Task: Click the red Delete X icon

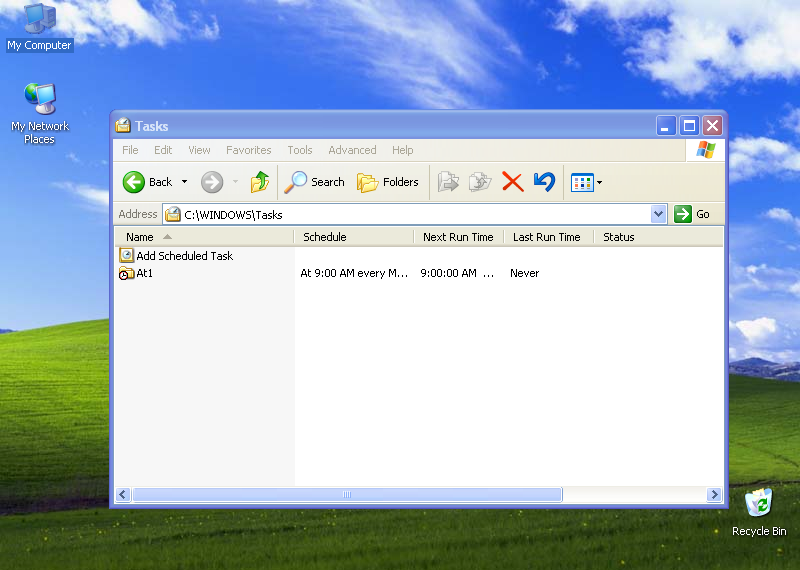Action: pyautogui.click(x=513, y=182)
